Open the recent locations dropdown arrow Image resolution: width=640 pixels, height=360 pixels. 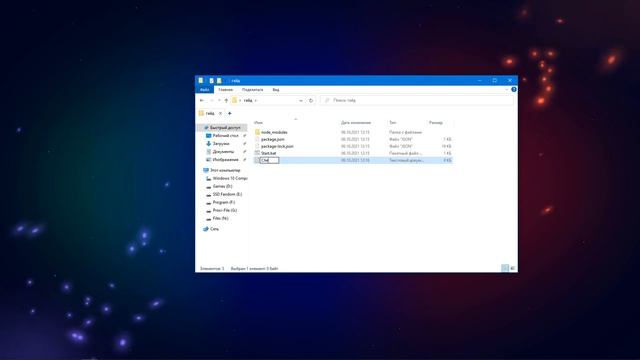(219, 100)
